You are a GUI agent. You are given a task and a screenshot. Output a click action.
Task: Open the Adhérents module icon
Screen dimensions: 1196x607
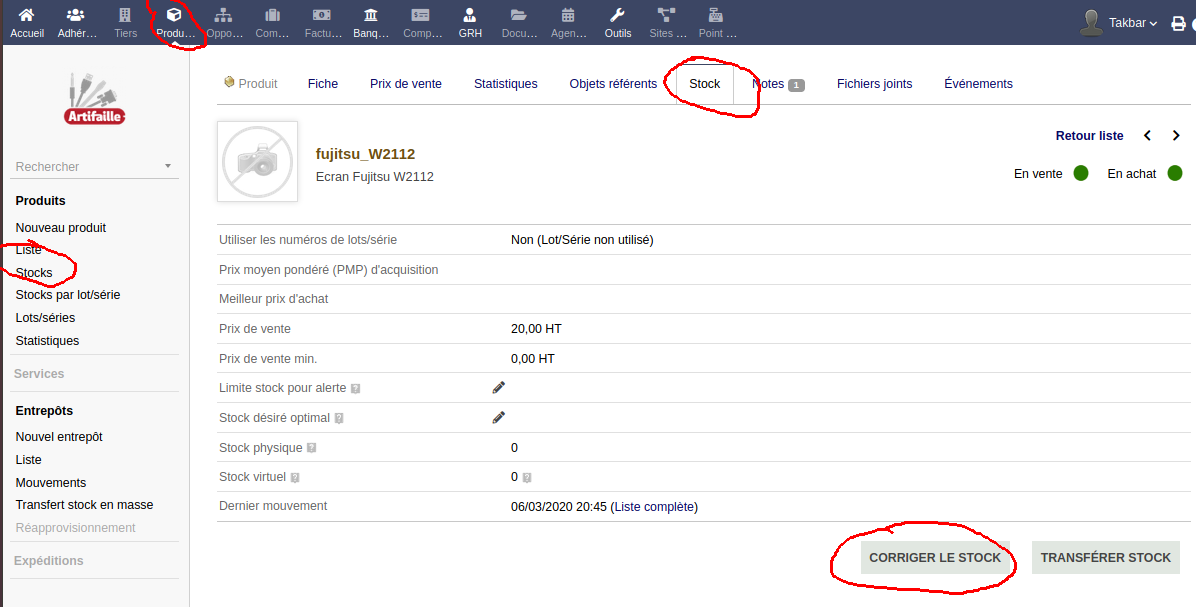tap(76, 15)
